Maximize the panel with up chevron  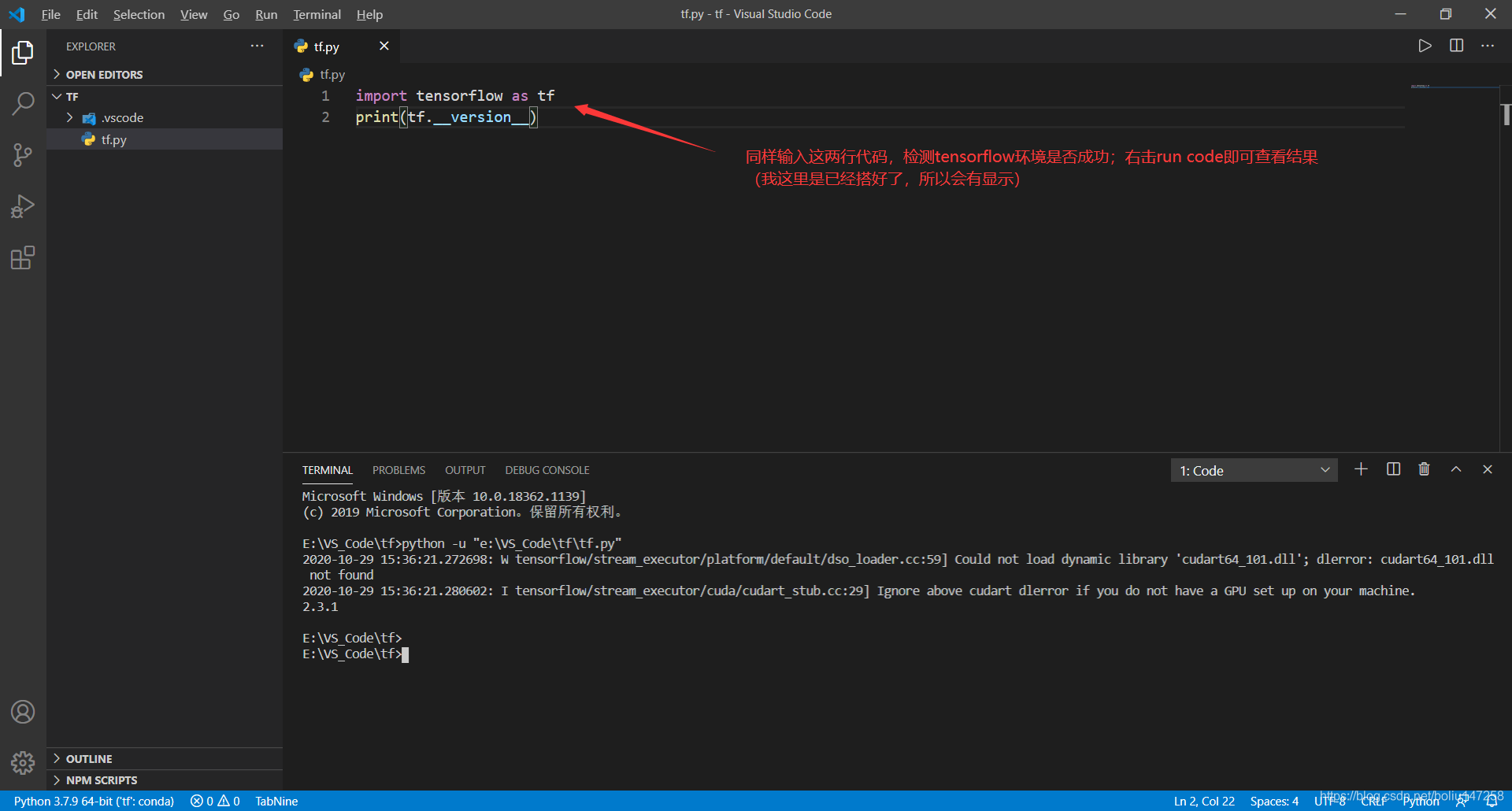click(1456, 469)
